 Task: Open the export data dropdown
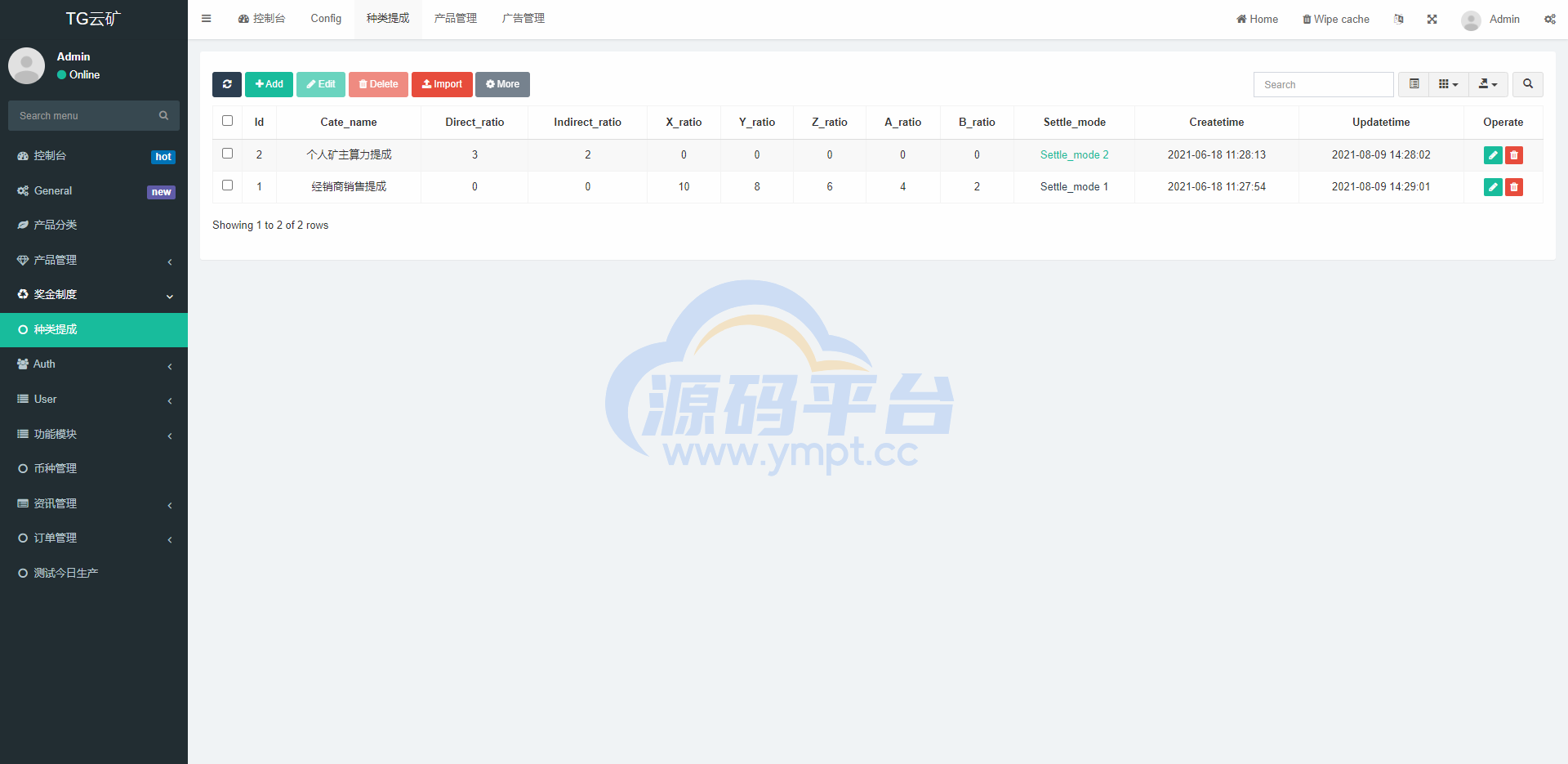pos(1488,84)
